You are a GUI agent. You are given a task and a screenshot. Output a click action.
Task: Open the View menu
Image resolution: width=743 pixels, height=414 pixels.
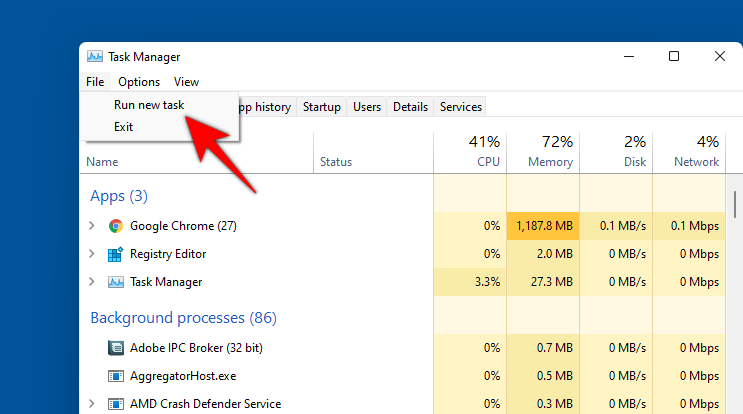[186, 82]
